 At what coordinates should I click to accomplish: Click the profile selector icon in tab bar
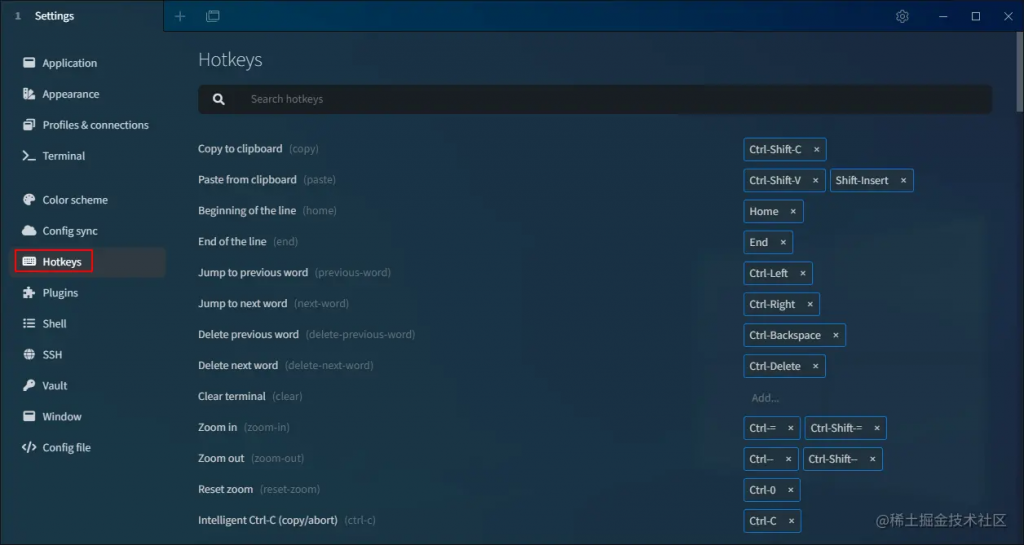(213, 16)
